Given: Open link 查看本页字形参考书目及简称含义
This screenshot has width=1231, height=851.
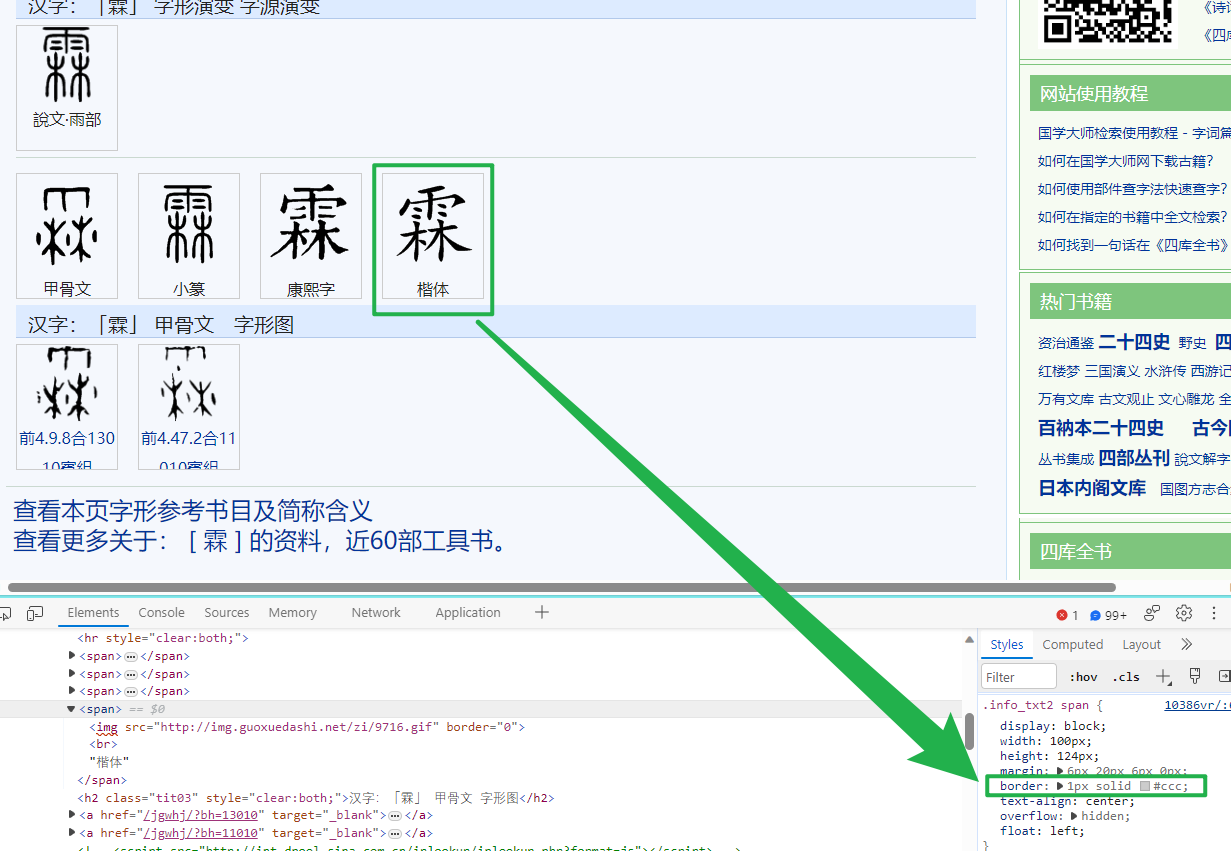Looking at the screenshot, I should [193, 511].
